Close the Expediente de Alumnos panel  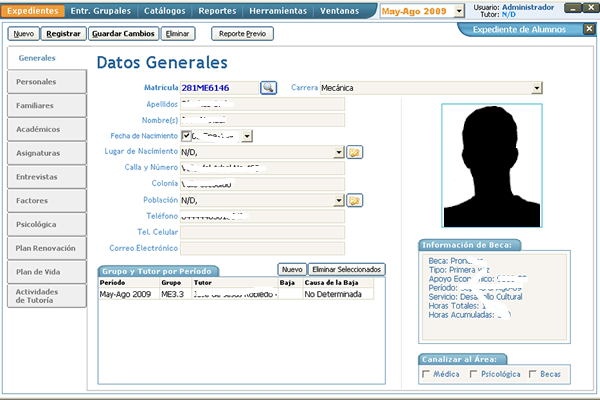point(589,29)
